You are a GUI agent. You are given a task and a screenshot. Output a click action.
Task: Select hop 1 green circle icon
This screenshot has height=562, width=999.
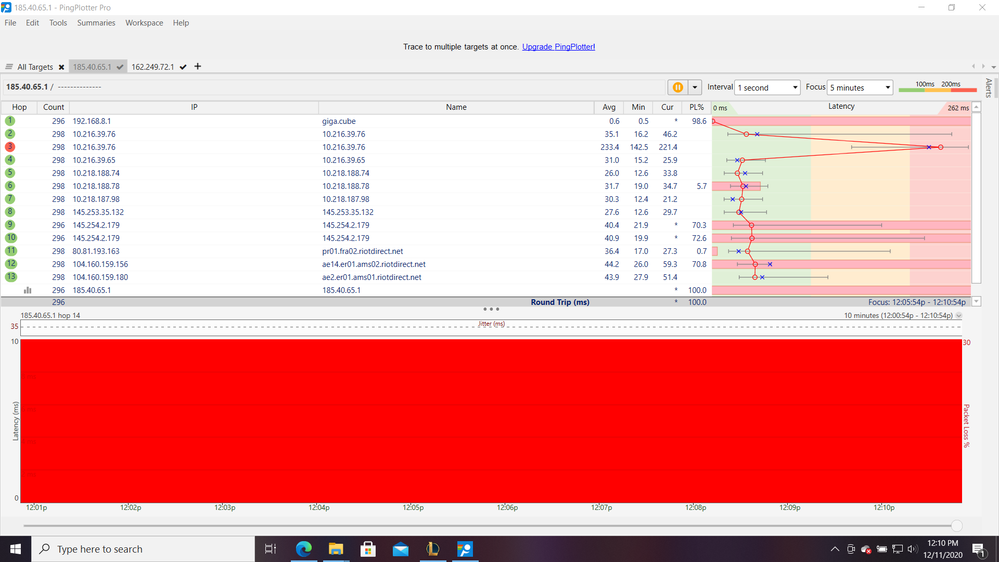(10, 120)
